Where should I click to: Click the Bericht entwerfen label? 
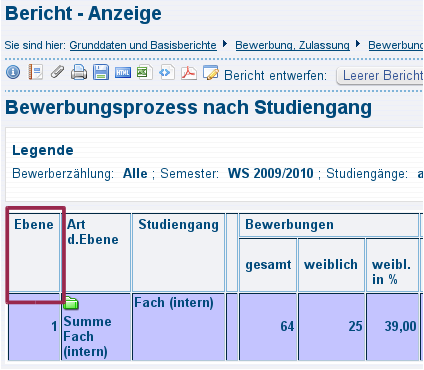275,76
